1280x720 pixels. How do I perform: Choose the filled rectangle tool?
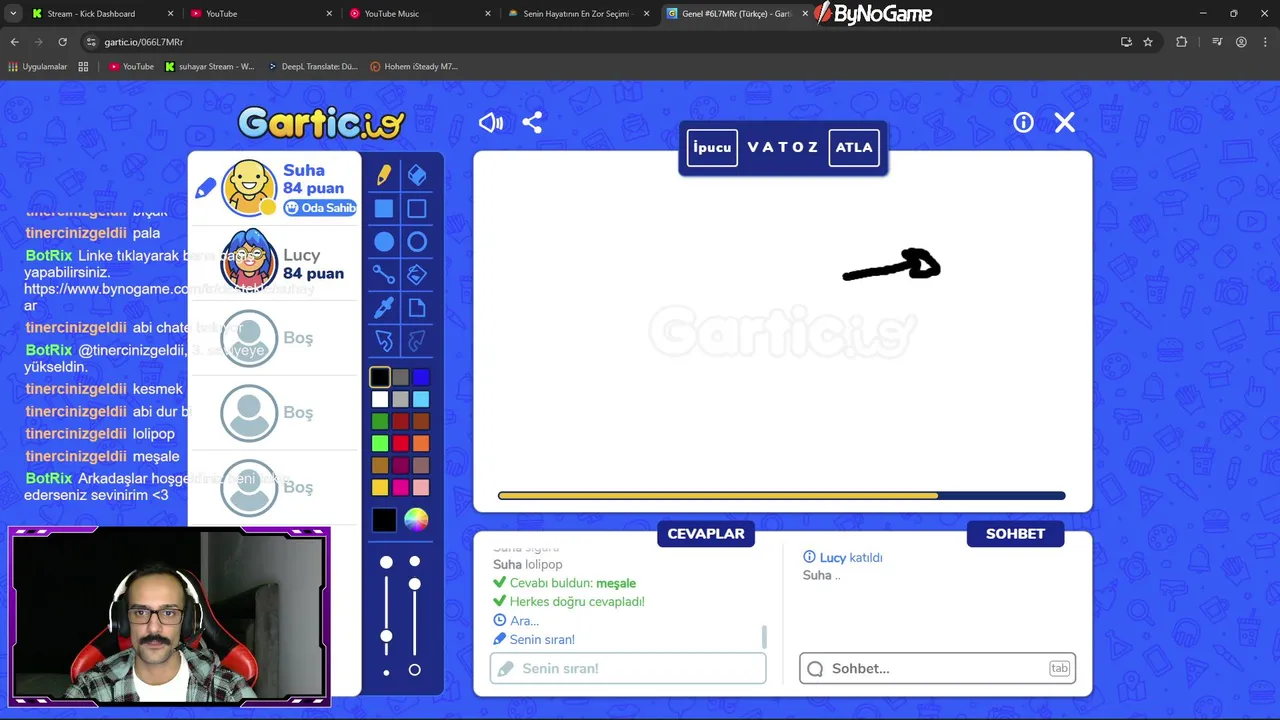(x=384, y=208)
